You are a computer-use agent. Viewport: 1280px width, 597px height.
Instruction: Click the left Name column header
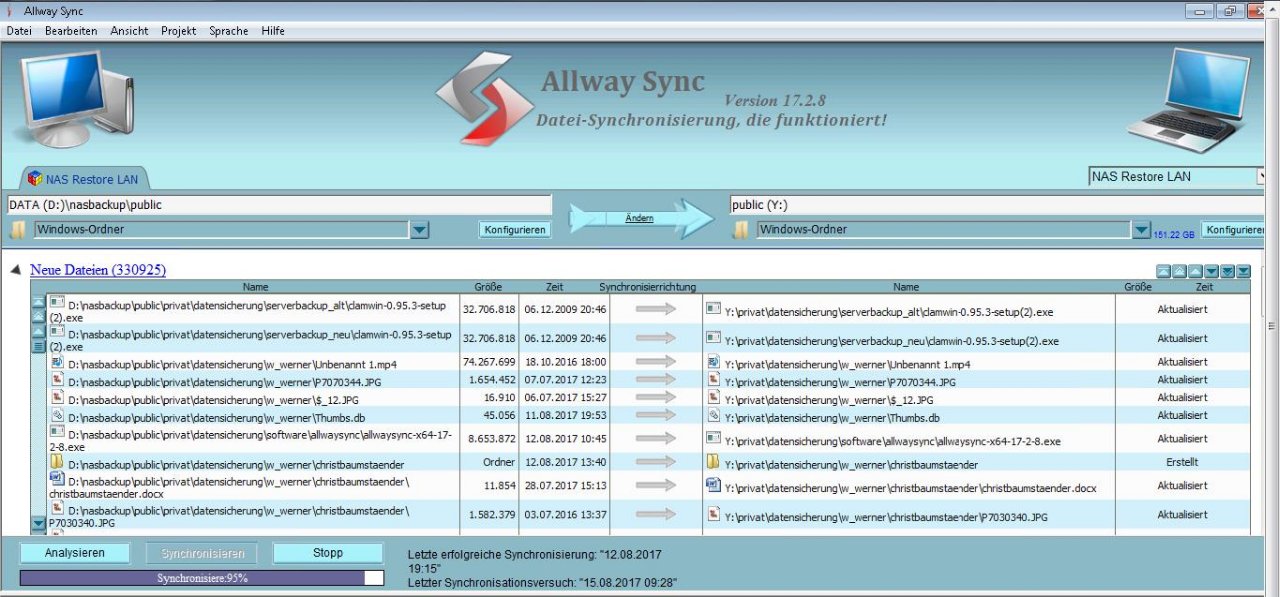255,287
